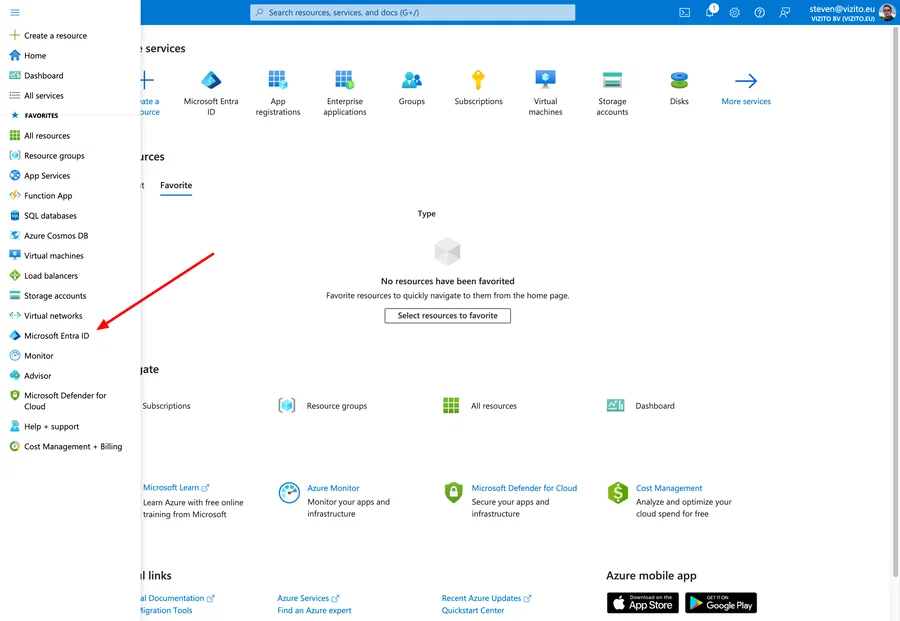Open Enterprise applications service
900x621 pixels.
(x=344, y=88)
